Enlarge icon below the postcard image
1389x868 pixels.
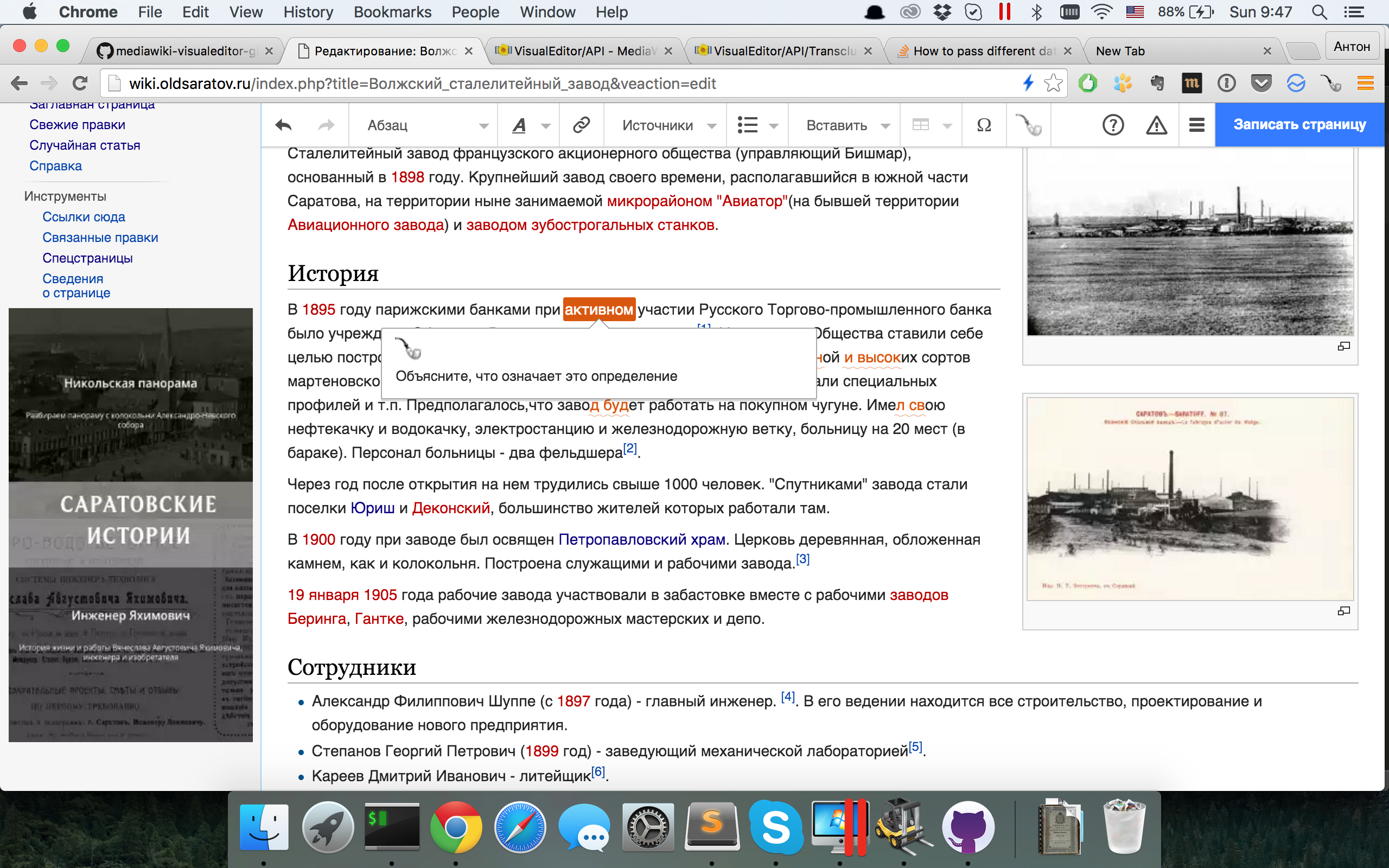tap(1343, 611)
